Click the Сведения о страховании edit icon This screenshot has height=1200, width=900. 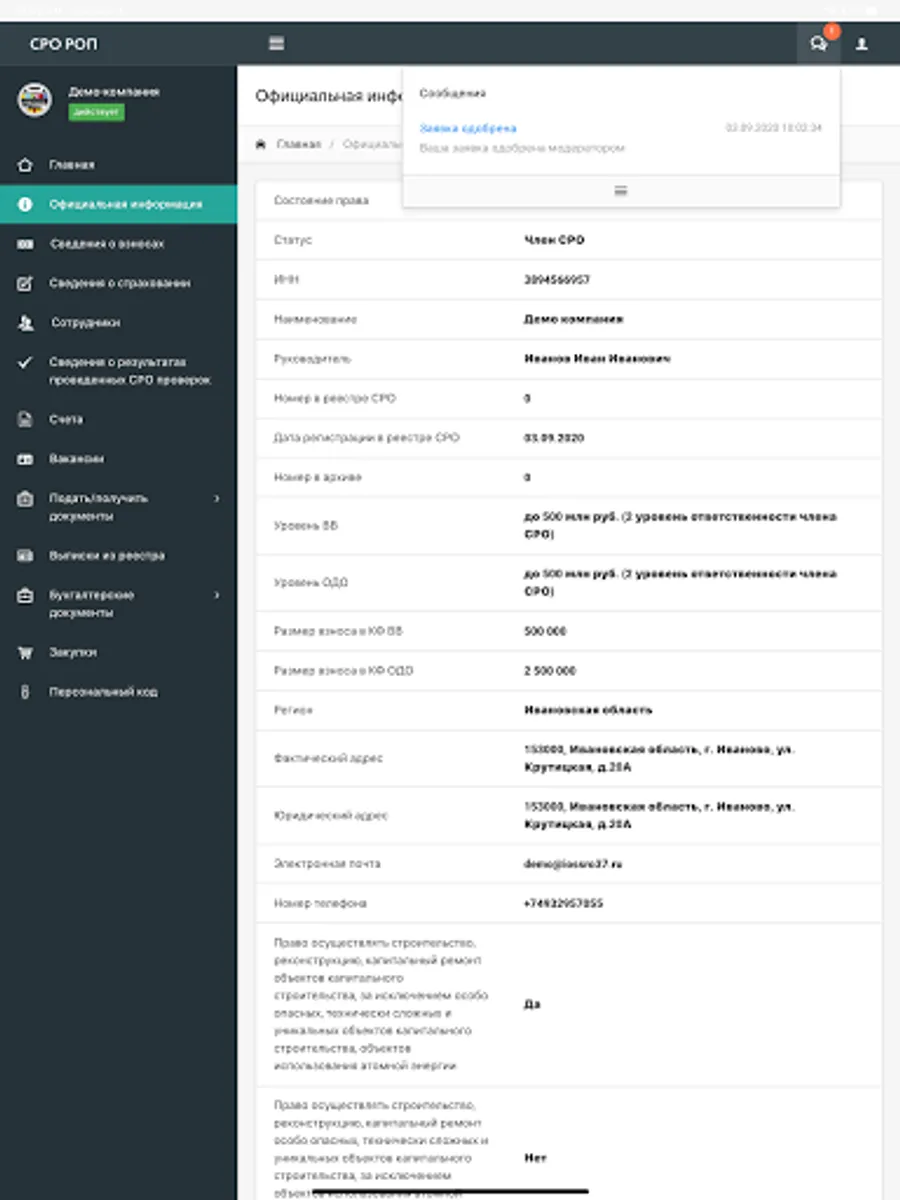coord(26,284)
